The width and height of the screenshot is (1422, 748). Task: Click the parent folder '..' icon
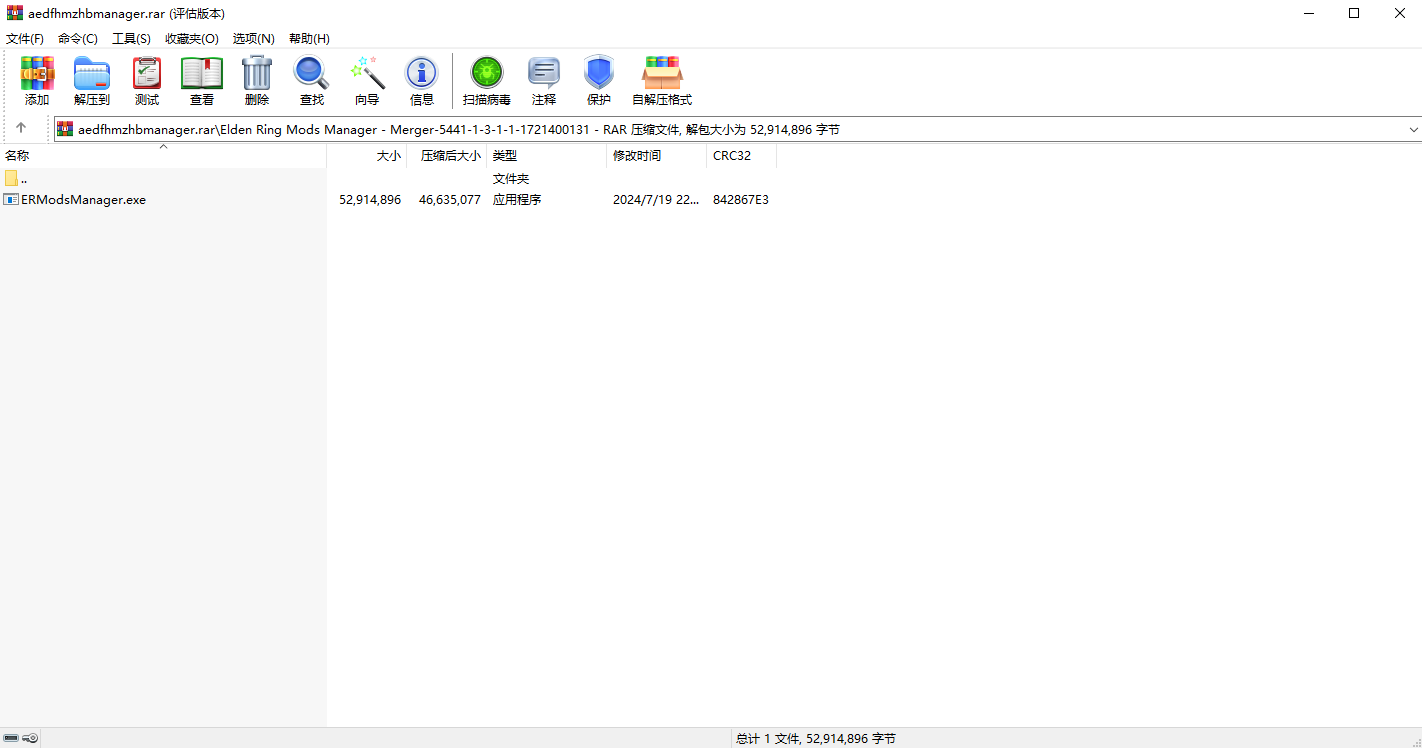12,178
